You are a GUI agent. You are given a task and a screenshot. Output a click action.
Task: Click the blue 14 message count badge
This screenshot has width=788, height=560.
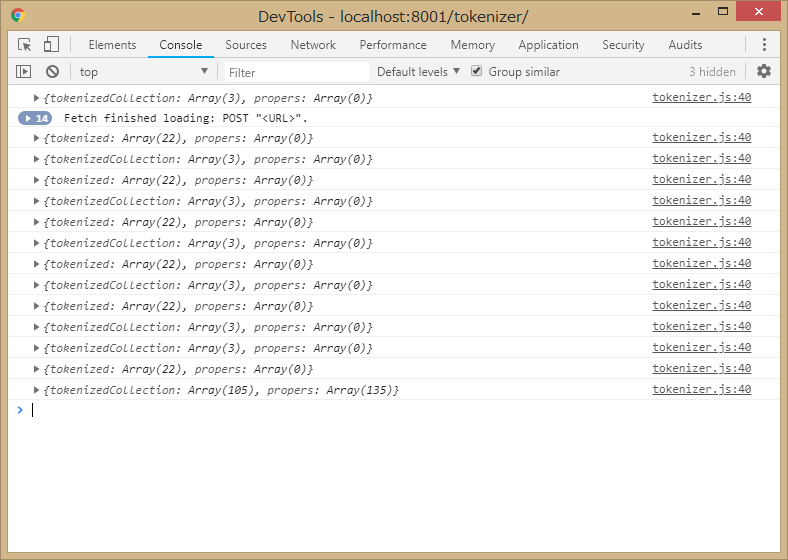35,118
